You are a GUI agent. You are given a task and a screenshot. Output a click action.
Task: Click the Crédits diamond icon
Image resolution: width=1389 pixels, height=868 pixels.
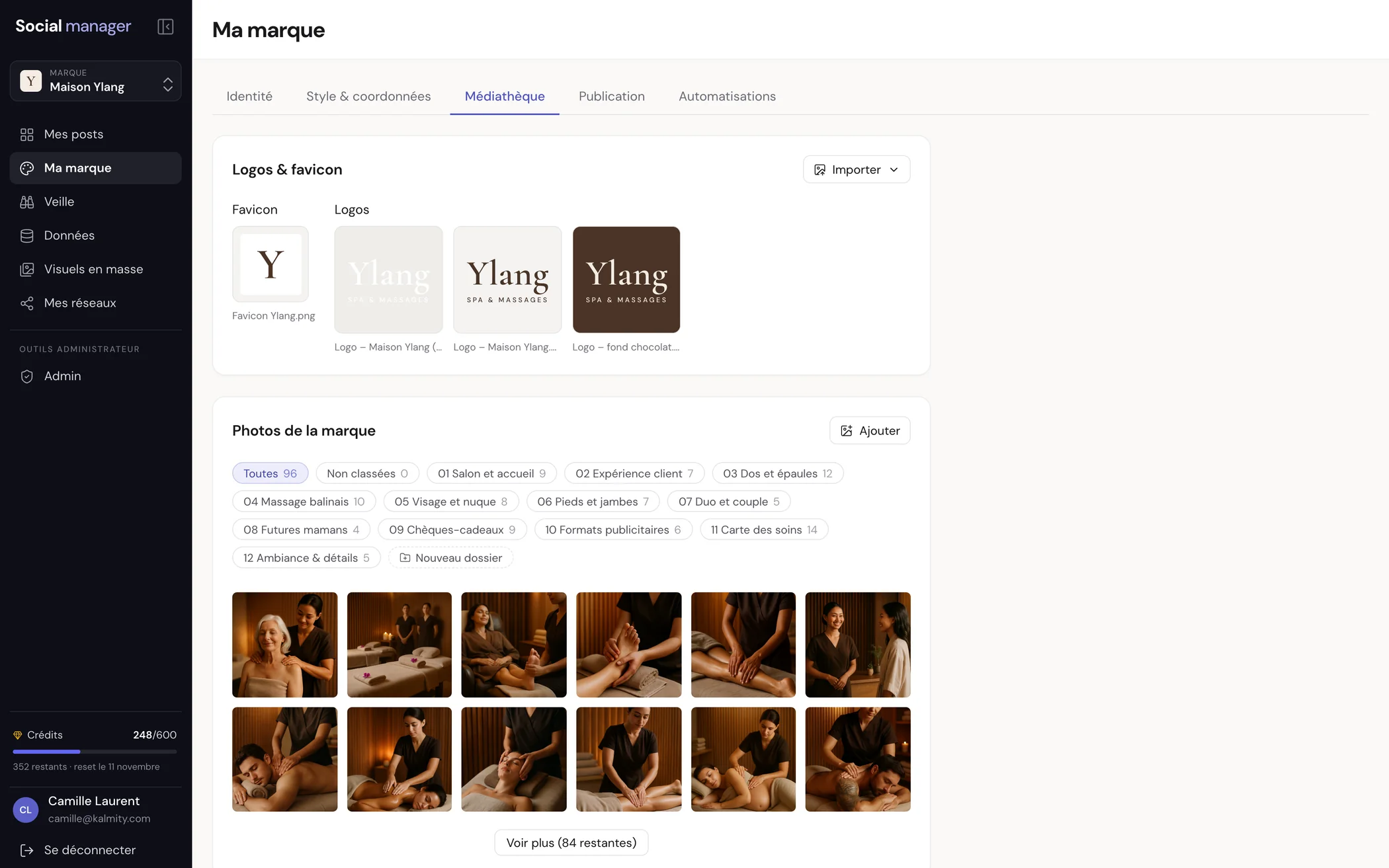point(18,735)
